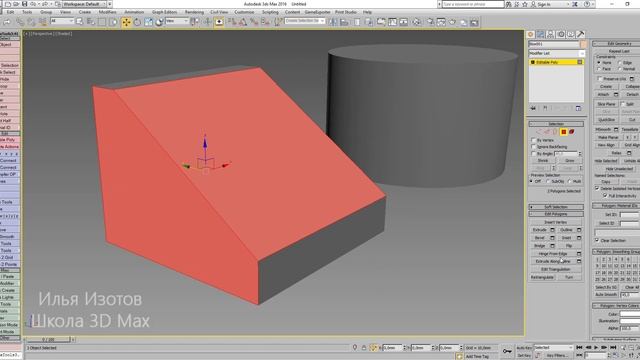Enable Ignore Backfacing checkbox
Viewport: 640px width, 360px height.
[533, 147]
